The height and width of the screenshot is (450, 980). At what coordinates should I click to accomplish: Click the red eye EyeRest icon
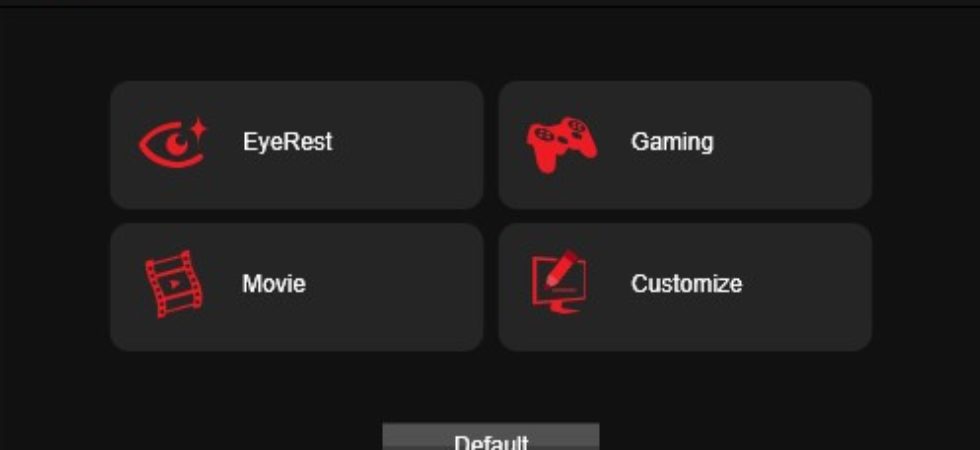[x=173, y=142]
